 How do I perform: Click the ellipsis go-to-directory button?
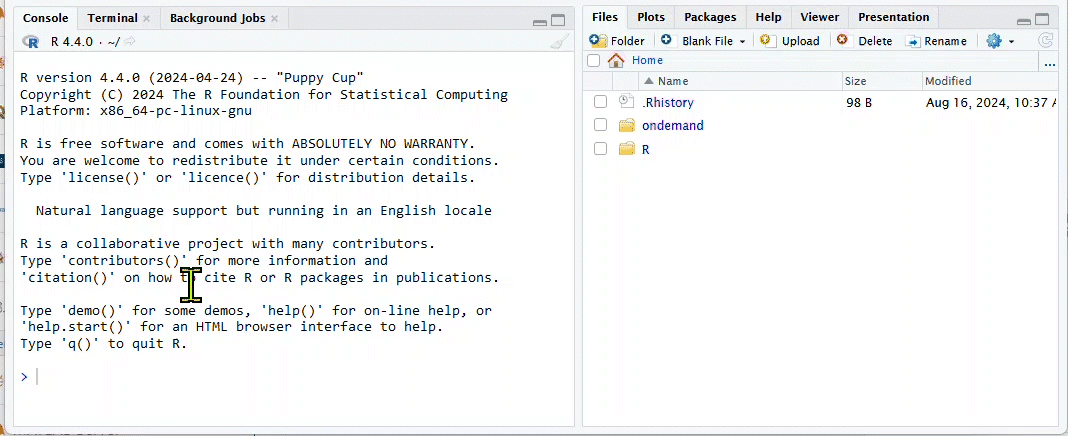click(x=1050, y=64)
